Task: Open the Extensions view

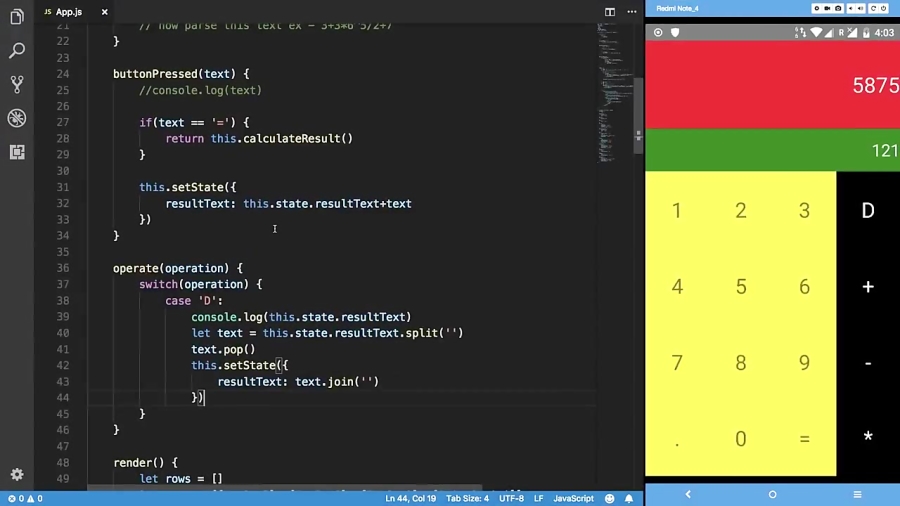Action: click(17, 152)
